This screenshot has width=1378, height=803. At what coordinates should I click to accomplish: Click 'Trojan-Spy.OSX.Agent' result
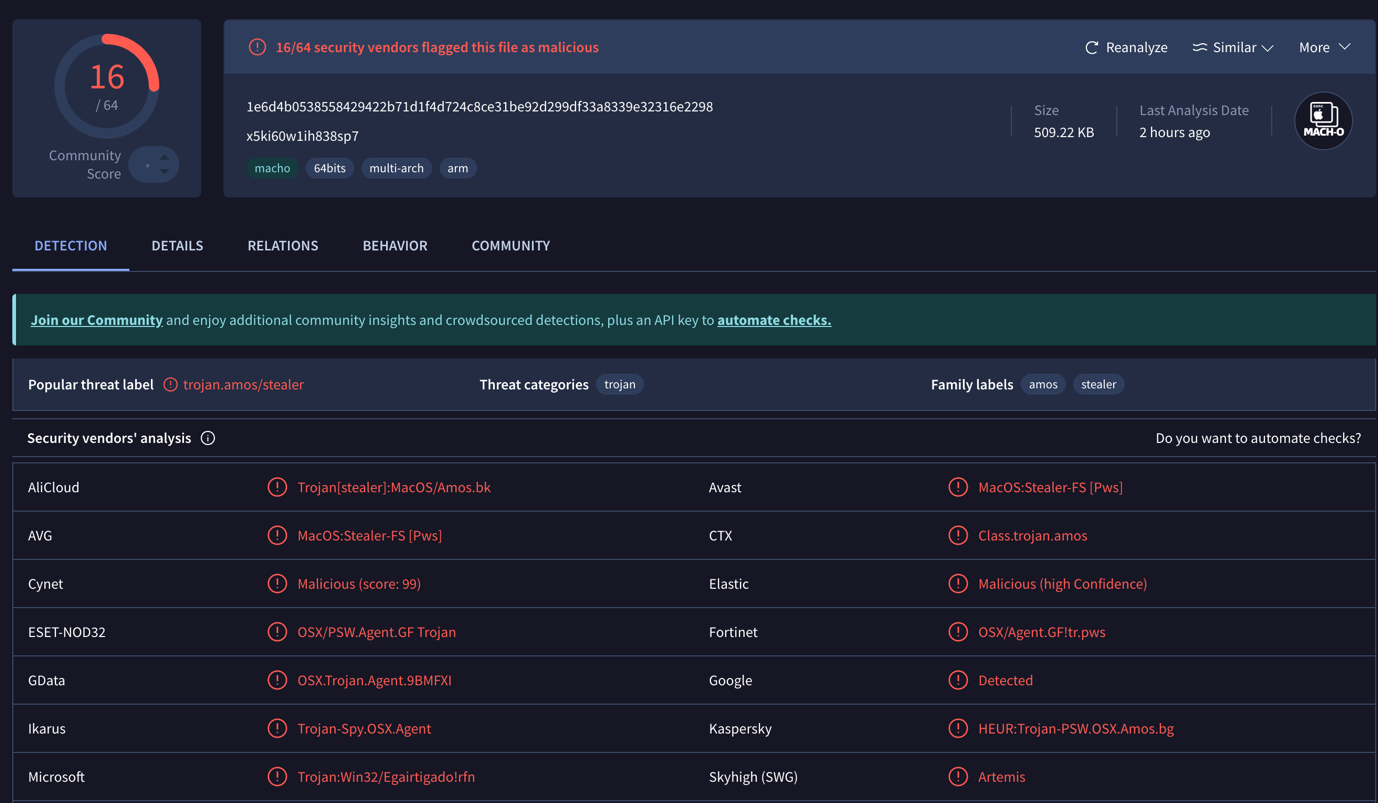click(364, 728)
